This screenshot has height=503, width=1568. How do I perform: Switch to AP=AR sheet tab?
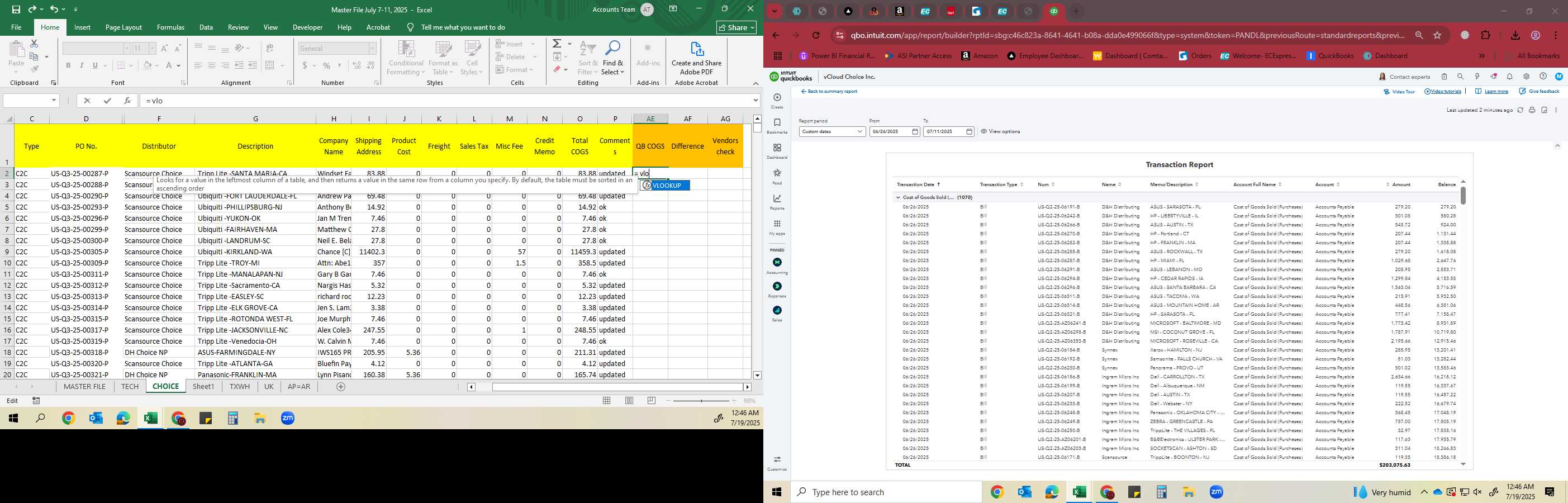(x=299, y=387)
